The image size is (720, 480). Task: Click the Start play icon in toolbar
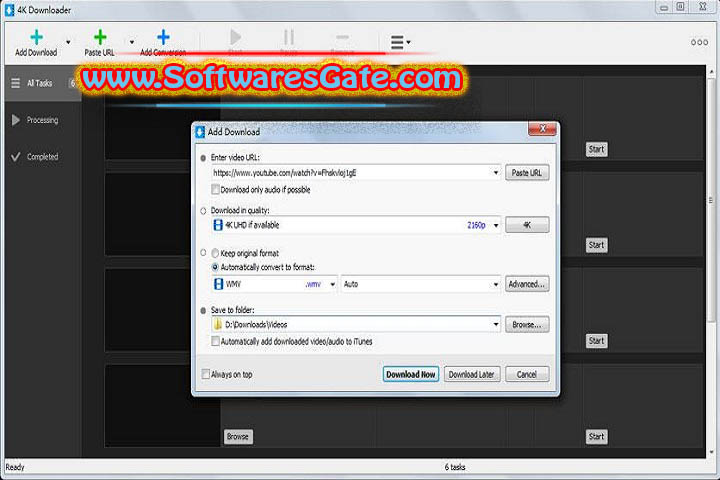(236, 37)
